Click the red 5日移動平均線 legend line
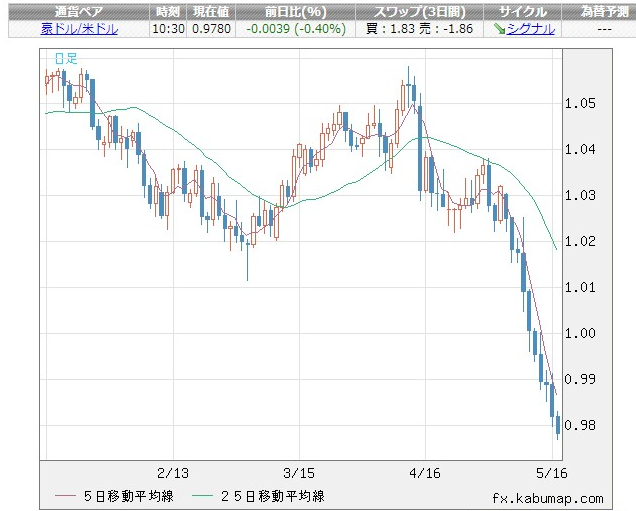Screen dimensions: 636x511 [67, 496]
